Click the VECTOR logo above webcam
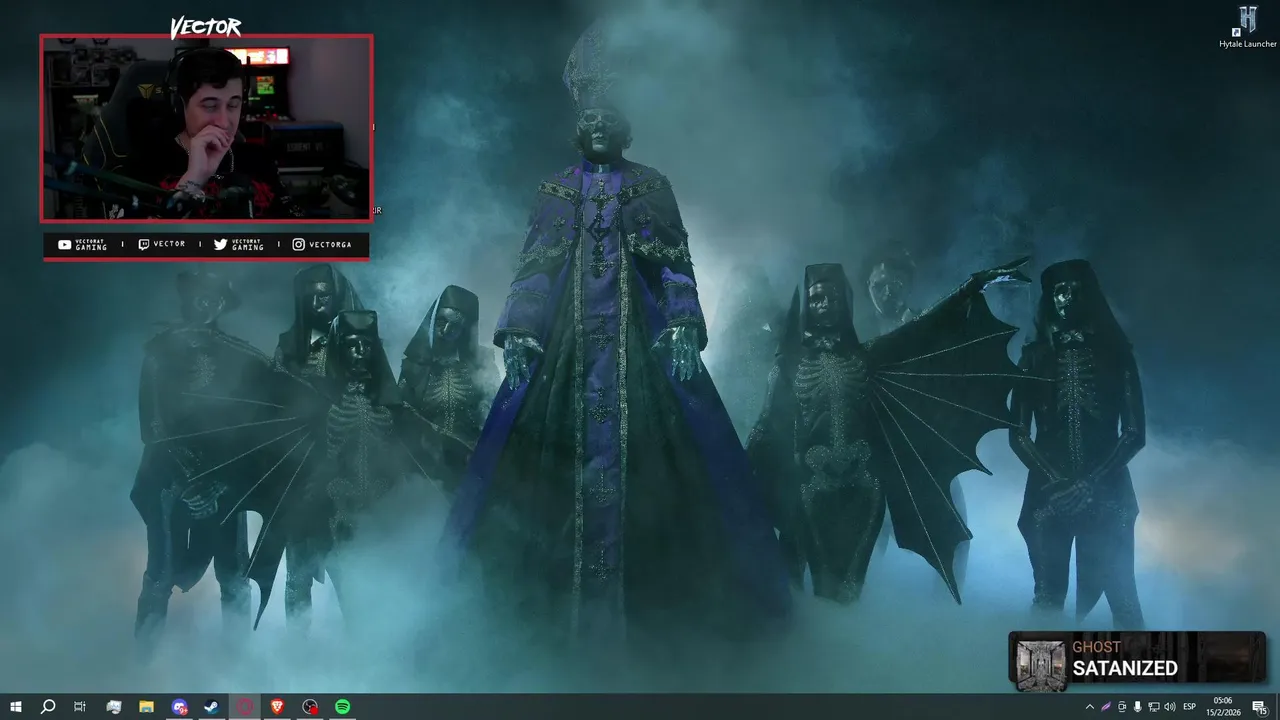 205,28
